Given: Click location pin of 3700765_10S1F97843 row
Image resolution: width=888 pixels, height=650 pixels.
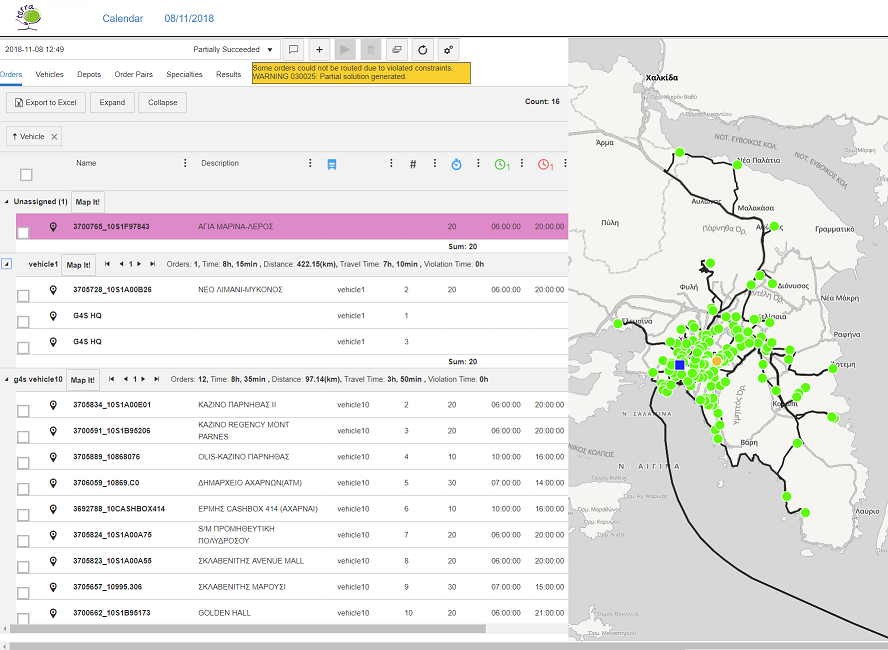Looking at the screenshot, I should point(53,227).
